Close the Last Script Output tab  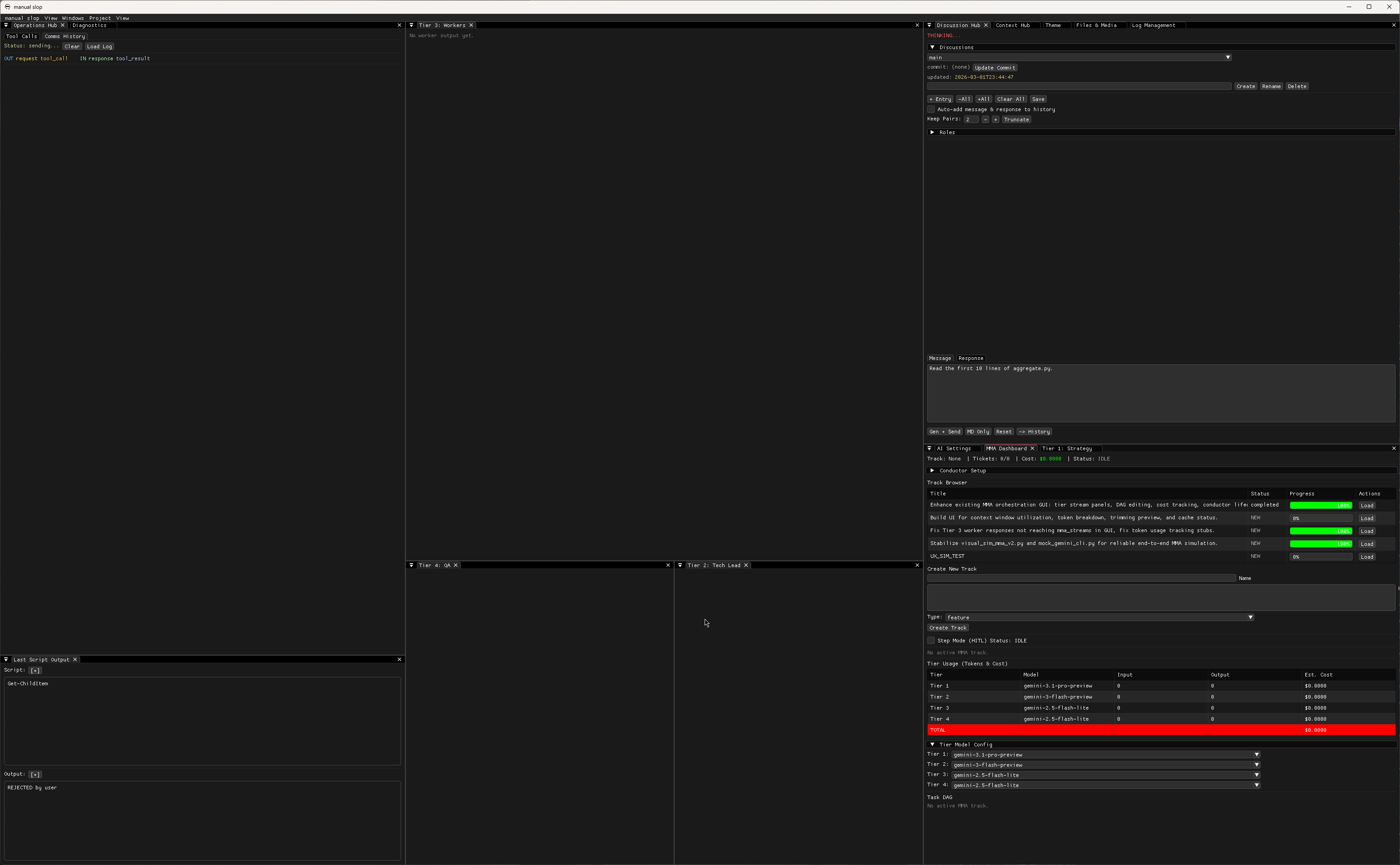[75, 660]
